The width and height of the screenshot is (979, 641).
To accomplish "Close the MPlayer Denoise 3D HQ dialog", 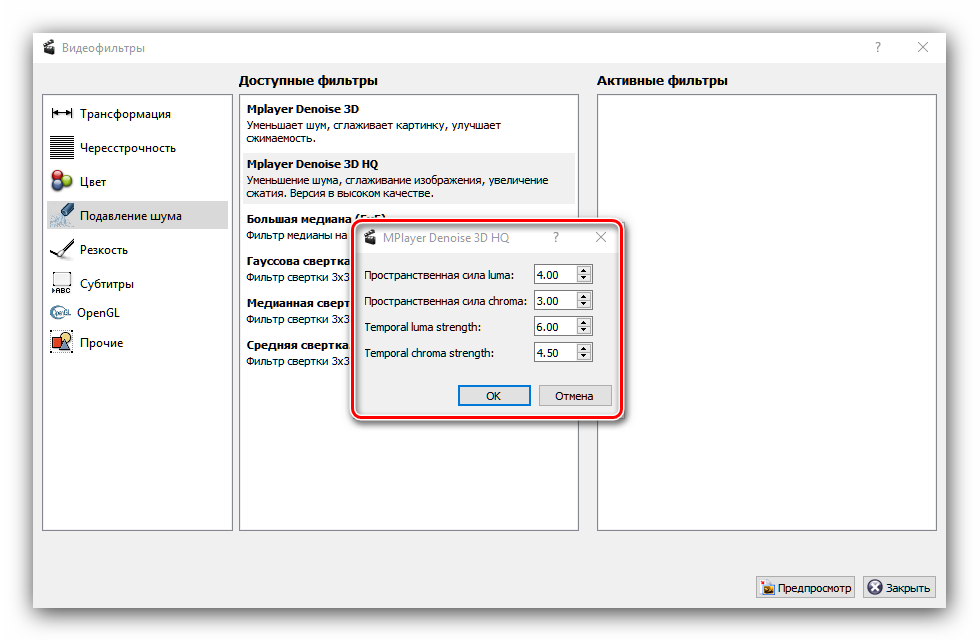I will [601, 238].
